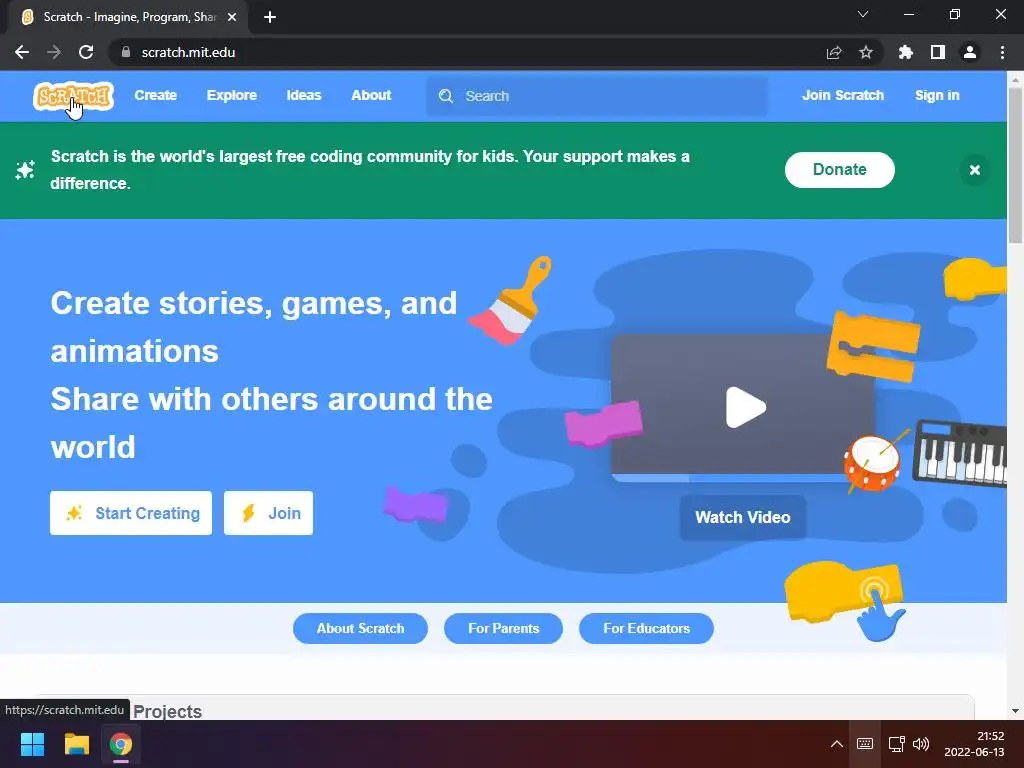Show hidden system tray icons
Screen dimensions: 1024x768
(x=837, y=744)
